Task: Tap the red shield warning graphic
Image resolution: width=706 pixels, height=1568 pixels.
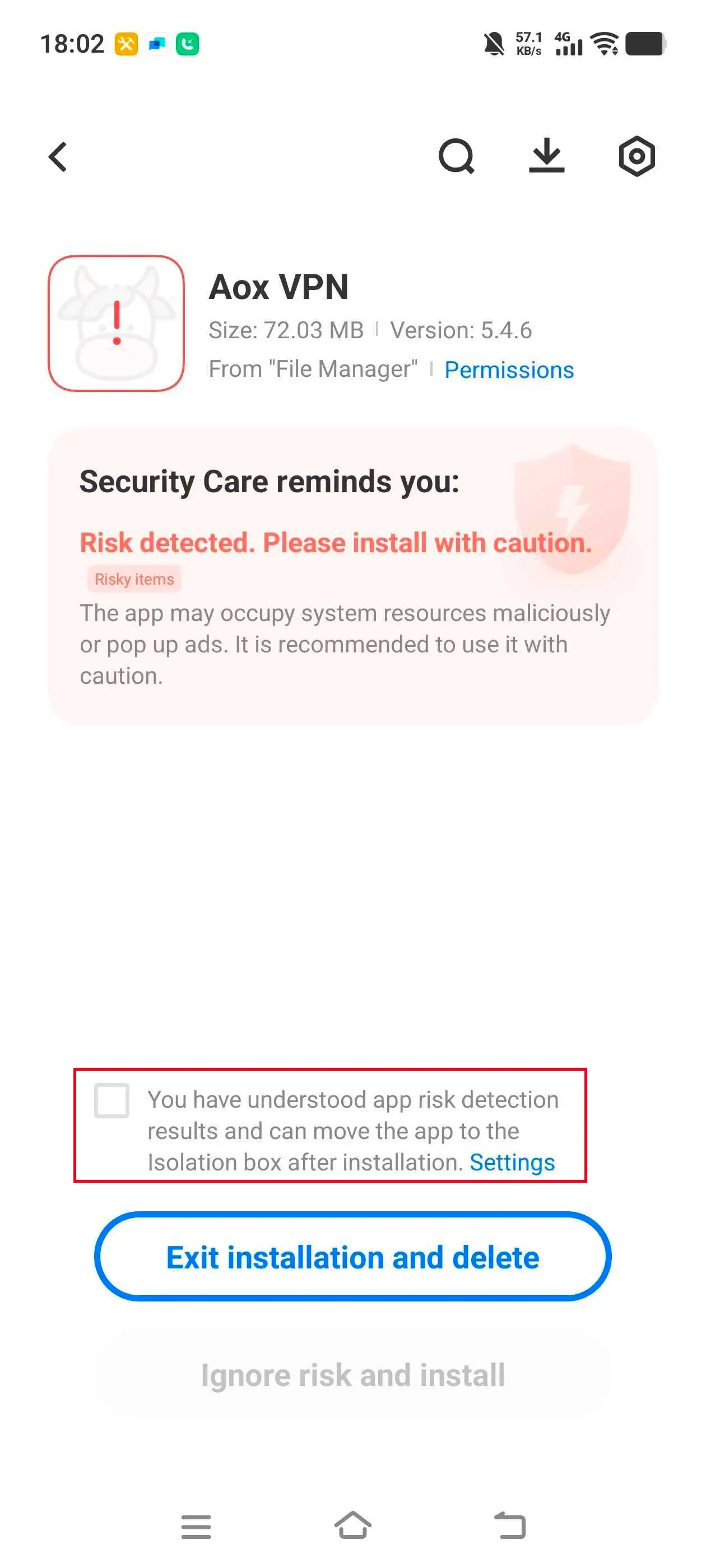Action: (x=571, y=509)
